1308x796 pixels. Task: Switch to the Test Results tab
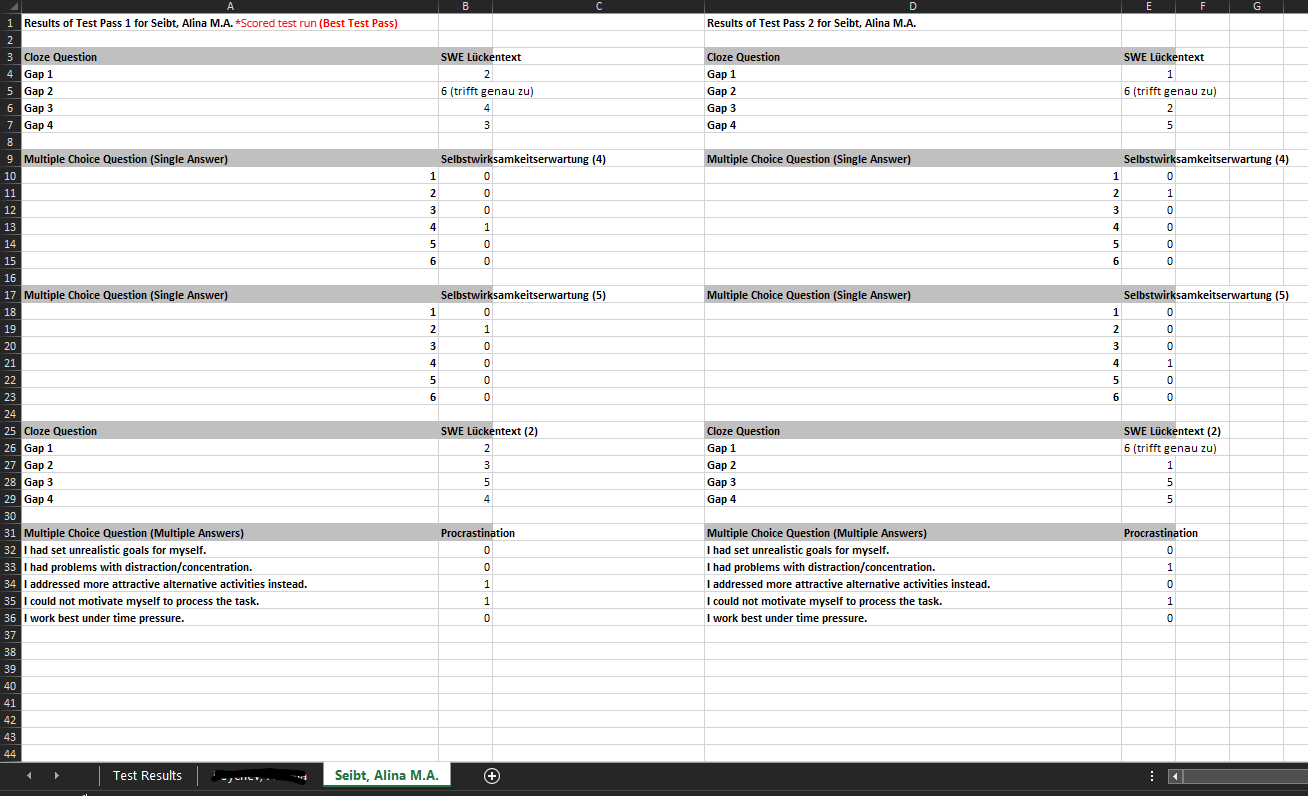[147, 775]
